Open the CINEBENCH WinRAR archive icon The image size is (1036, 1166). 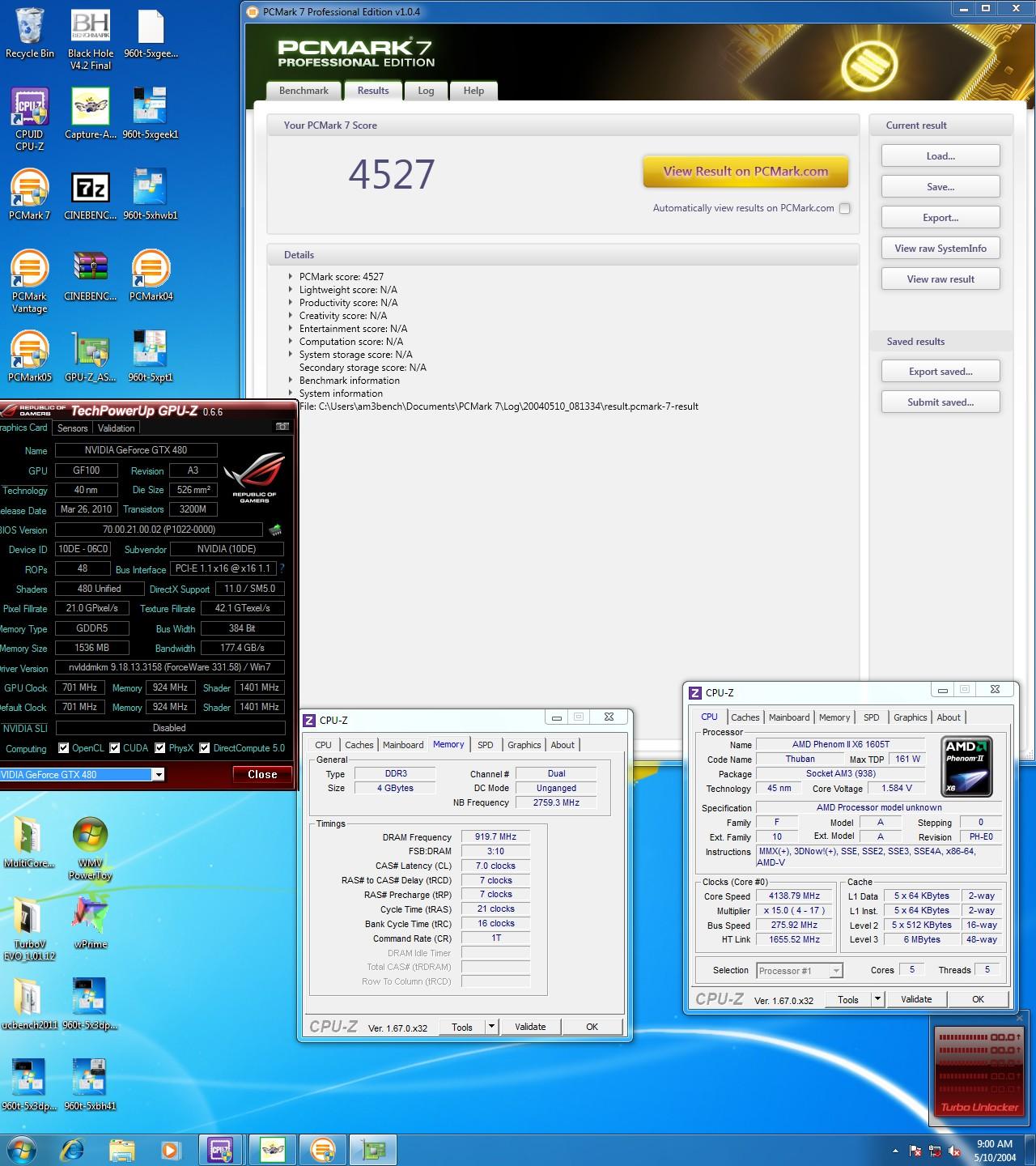pyautogui.click(x=91, y=275)
